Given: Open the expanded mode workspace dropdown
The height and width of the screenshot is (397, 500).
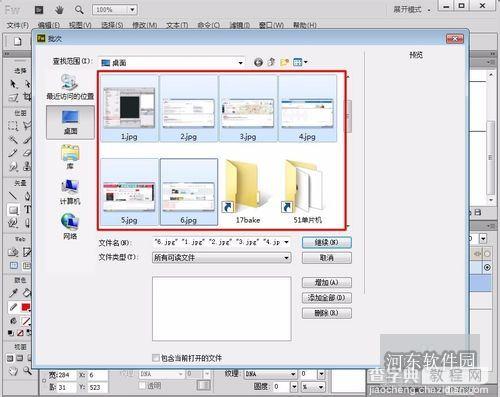Looking at the screenshot, I should pos(412,10).
